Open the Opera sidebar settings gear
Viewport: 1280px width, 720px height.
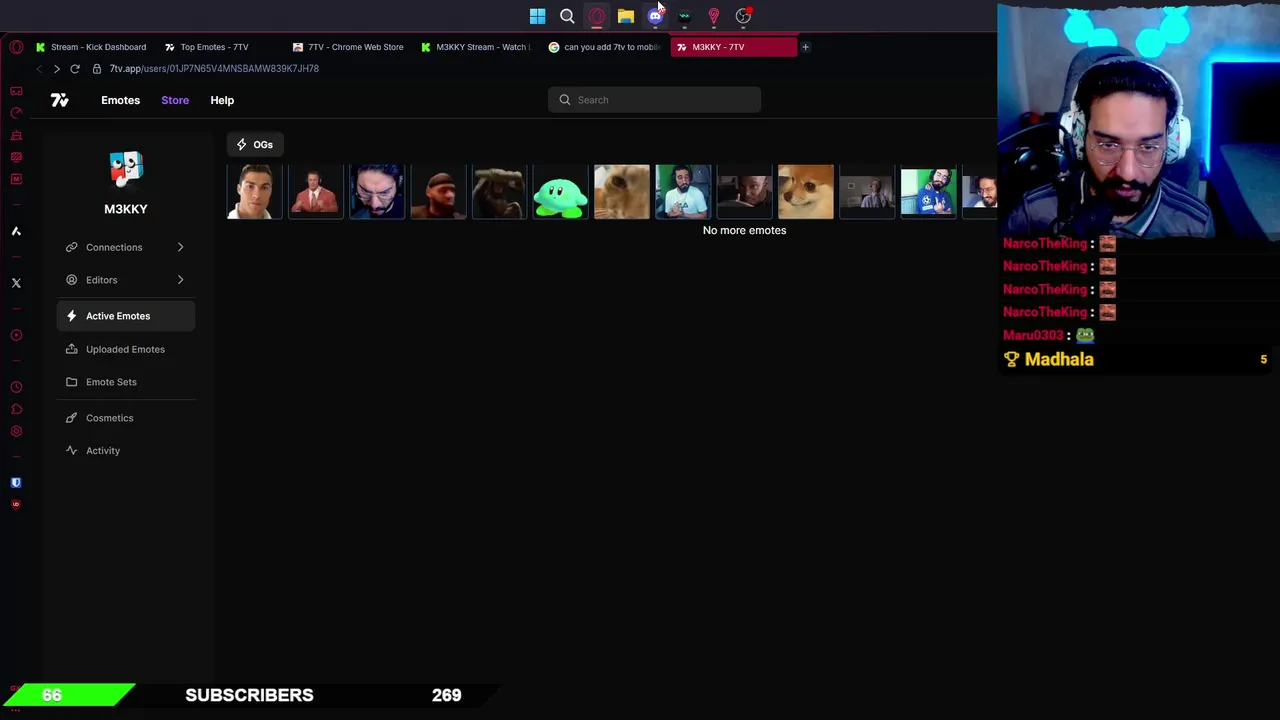(16, 431)
